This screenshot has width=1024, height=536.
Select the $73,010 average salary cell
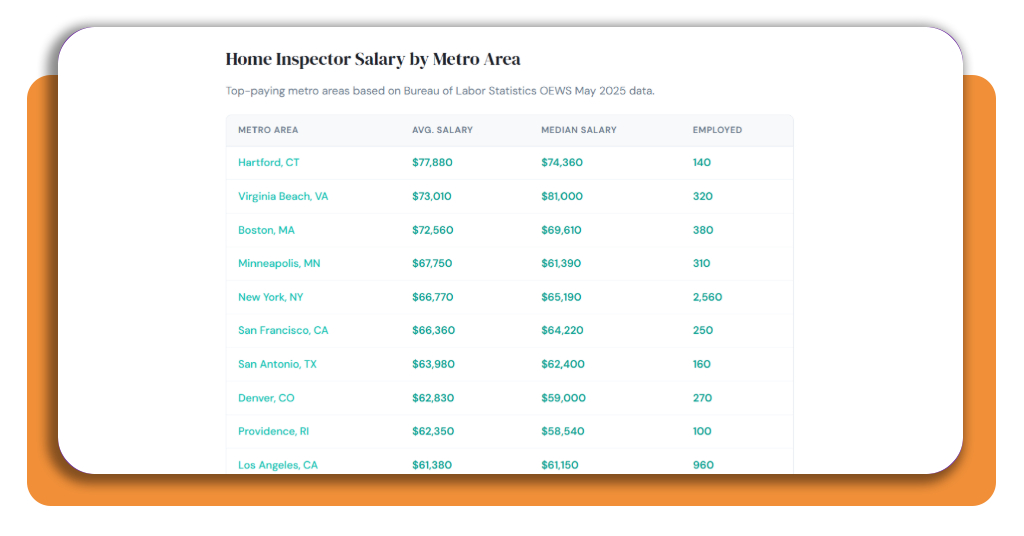click(x=431, y=197)
